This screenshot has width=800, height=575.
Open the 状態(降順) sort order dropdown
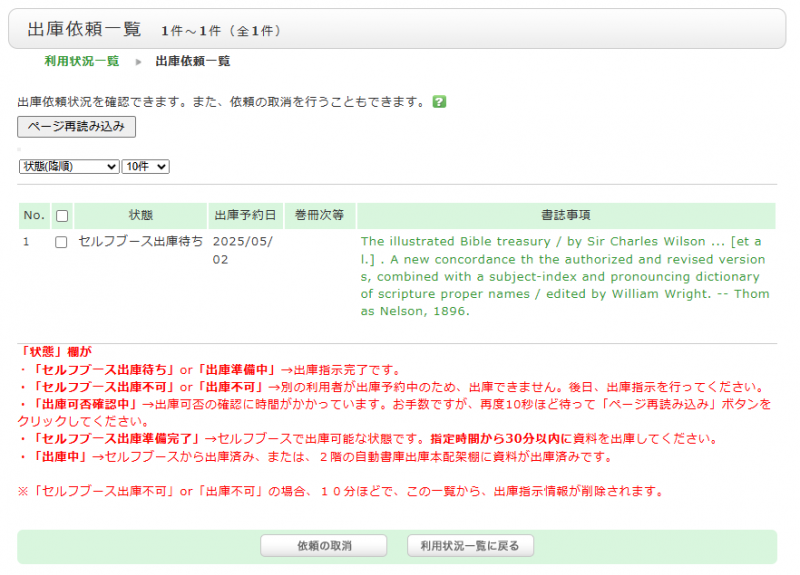(69, 166)
